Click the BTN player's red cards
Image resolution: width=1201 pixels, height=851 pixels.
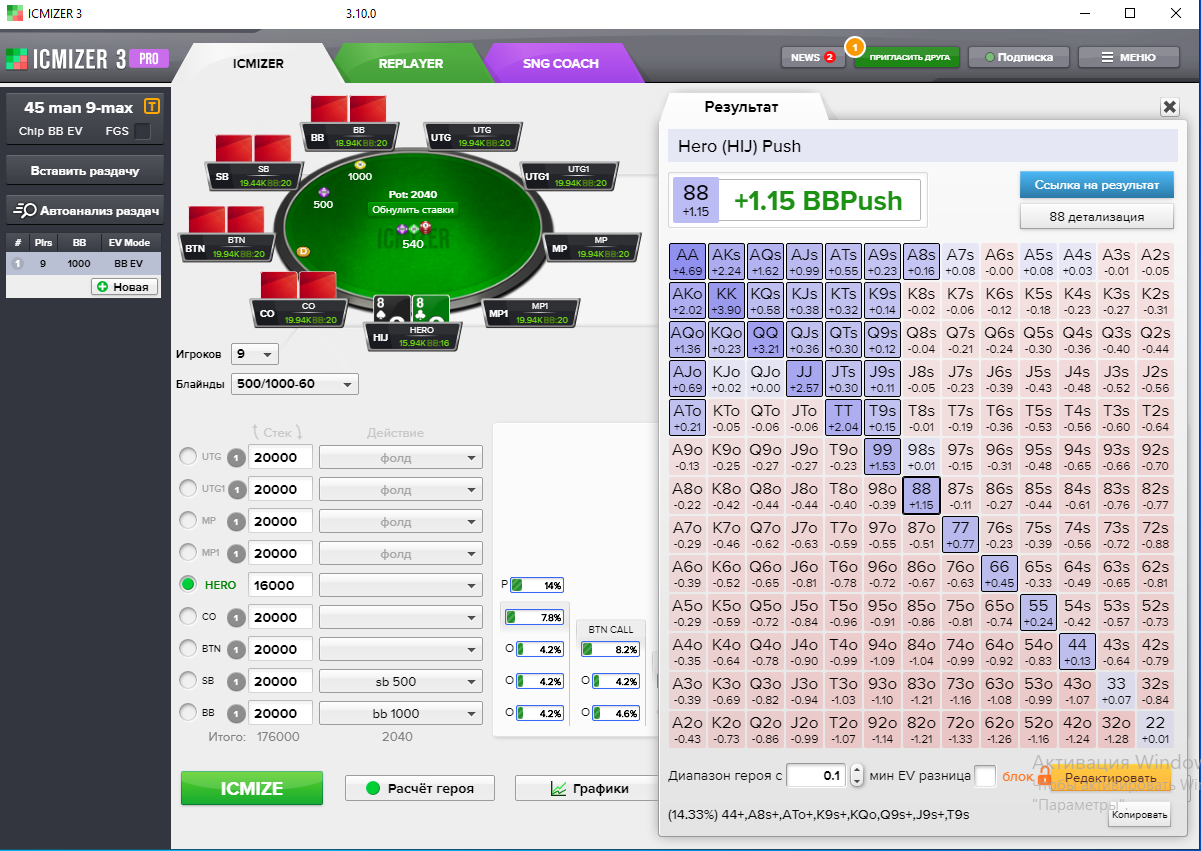click(x=226, y=218)
